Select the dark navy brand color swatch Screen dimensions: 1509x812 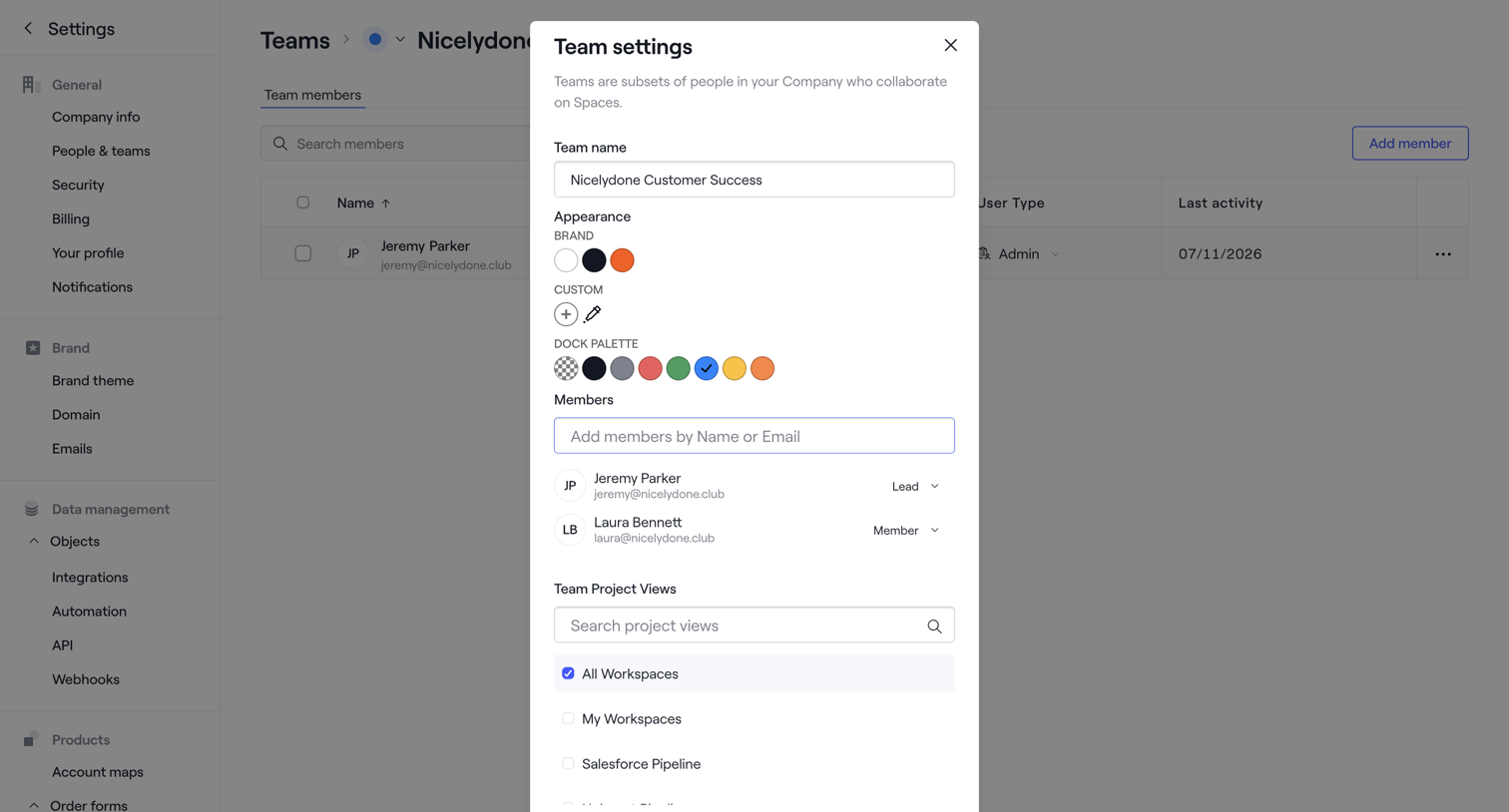point(594,260)
